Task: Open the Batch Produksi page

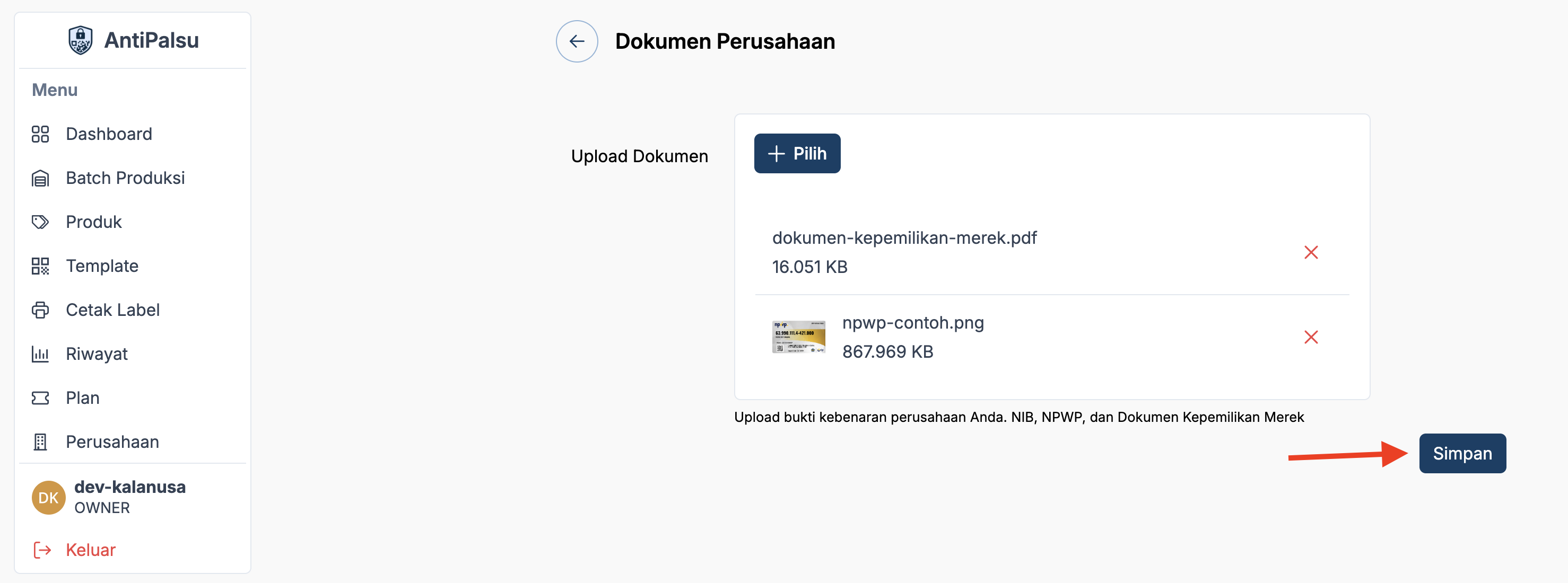Action: click(125, 178)
